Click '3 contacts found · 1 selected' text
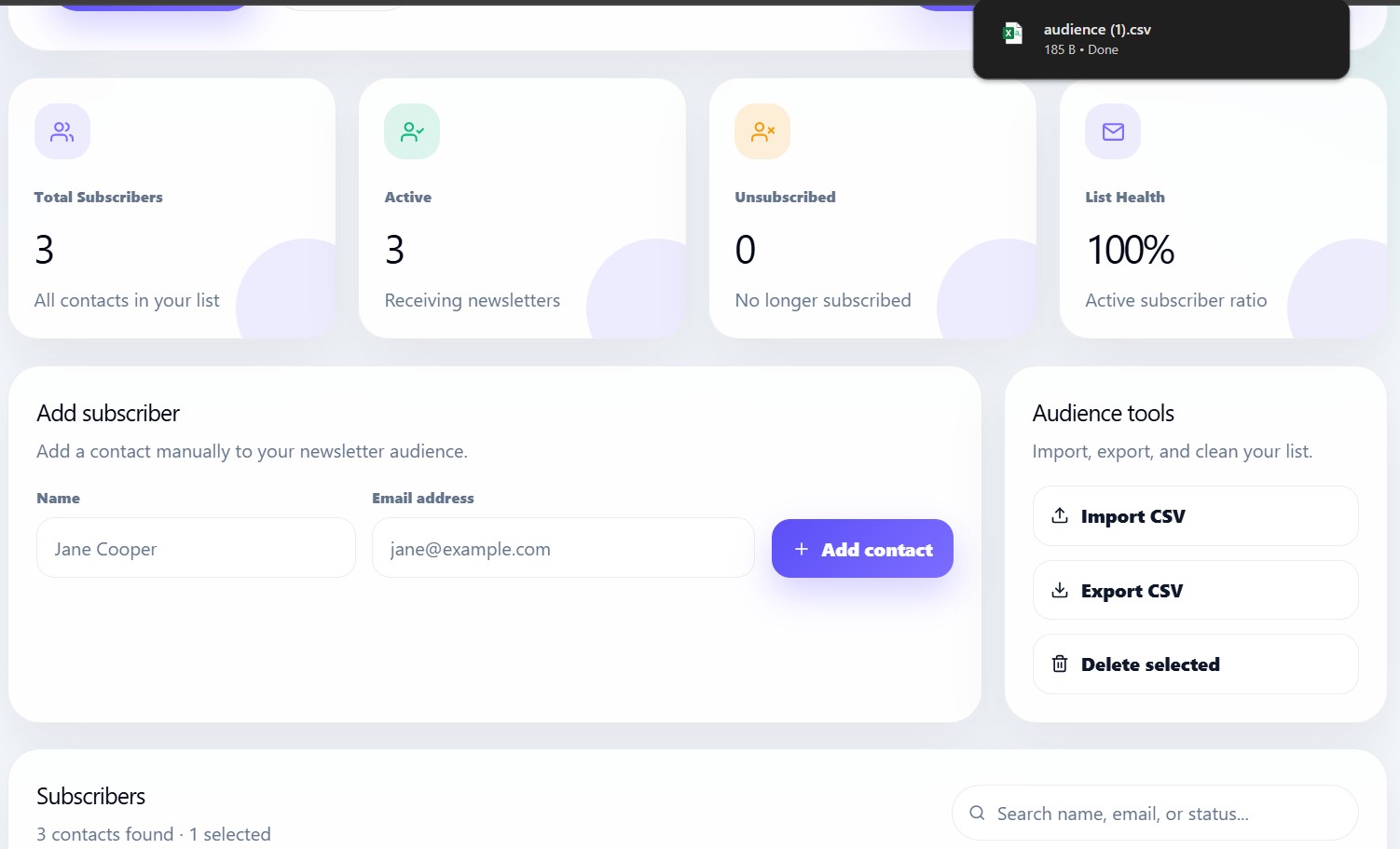This screenshot has width=1400, height=849. coord(154,834)
